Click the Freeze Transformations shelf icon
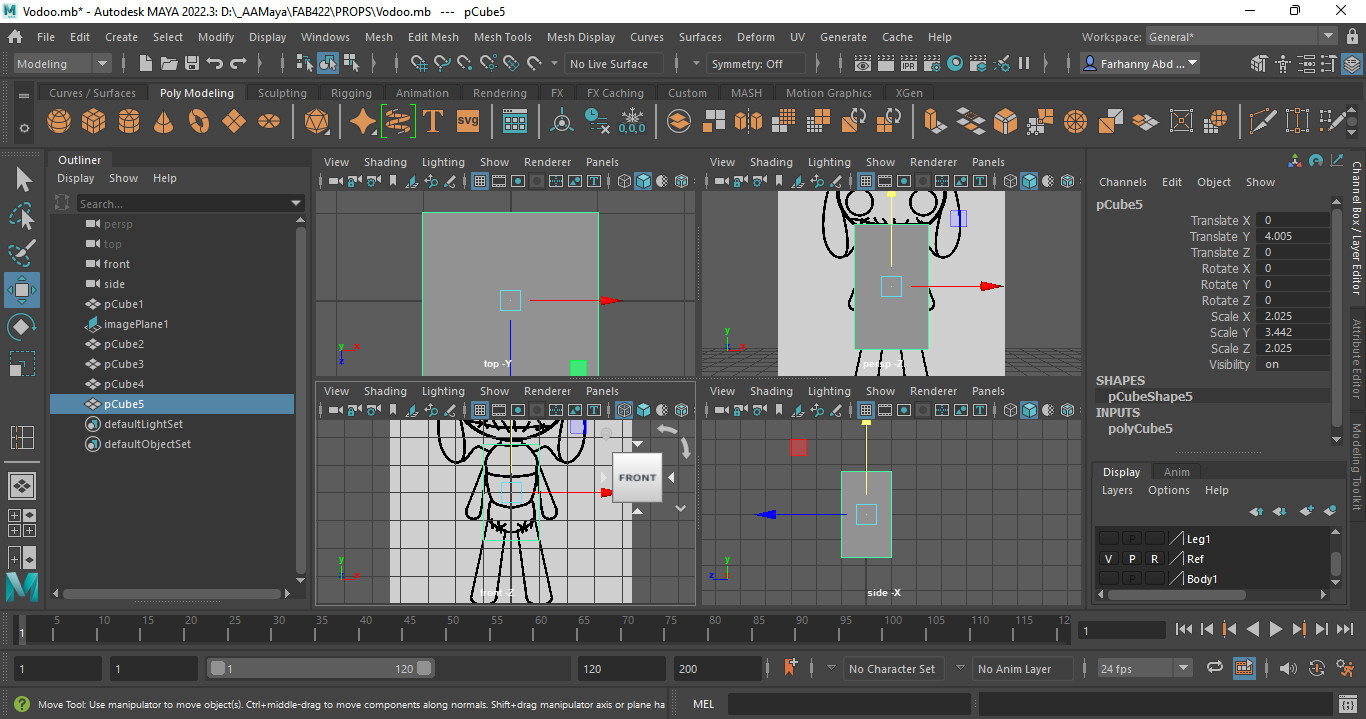The height and width of the screenshot is (719, 1366). tap(632, 122)
